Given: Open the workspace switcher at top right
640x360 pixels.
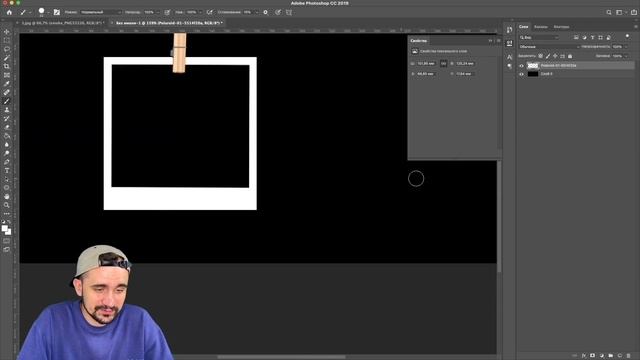Looking at the screenshot, I should click(620, 13).
